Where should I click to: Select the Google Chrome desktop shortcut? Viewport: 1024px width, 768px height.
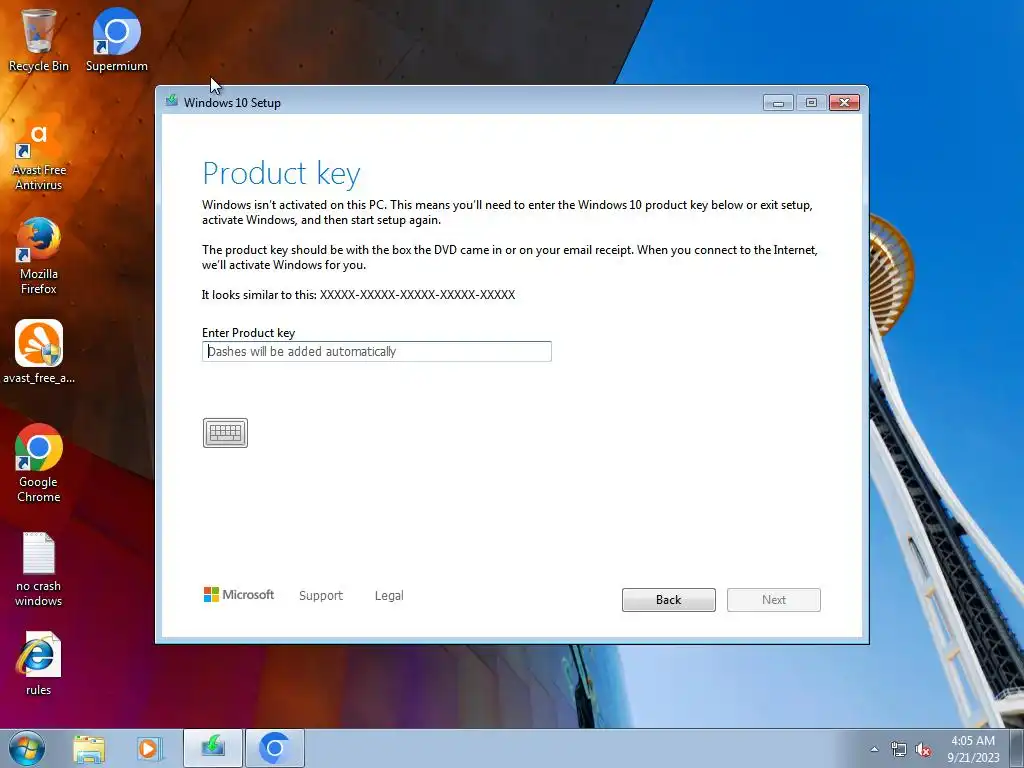(x=39, y=464)
